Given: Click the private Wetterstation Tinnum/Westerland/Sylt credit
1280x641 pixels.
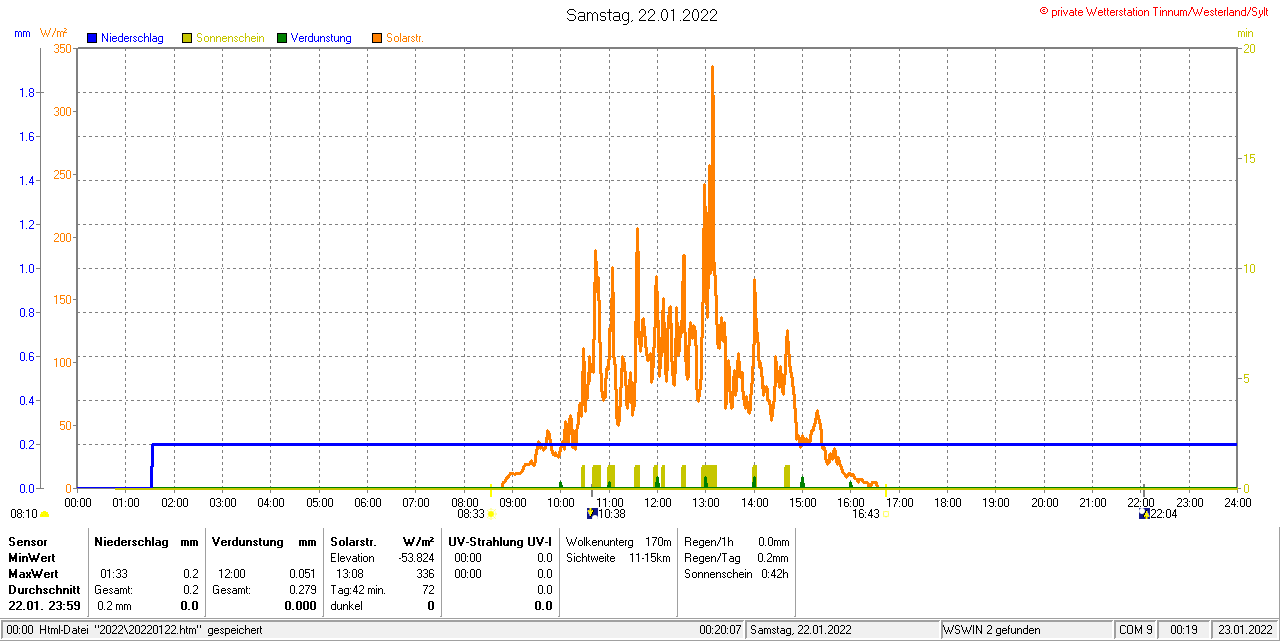Looking at the screenshot, I should 1153,12.
